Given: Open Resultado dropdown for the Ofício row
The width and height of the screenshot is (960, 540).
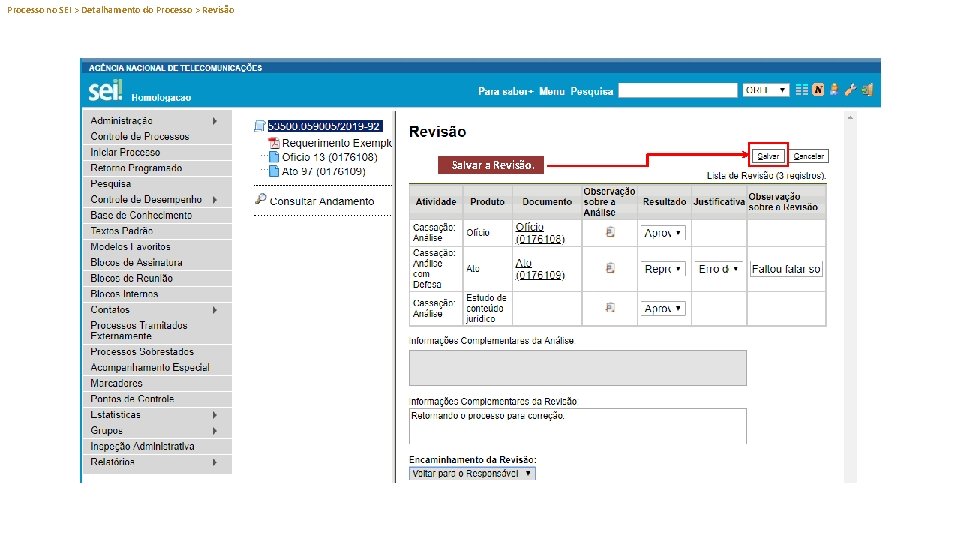Looking at the screenshot, I should 662,233.
